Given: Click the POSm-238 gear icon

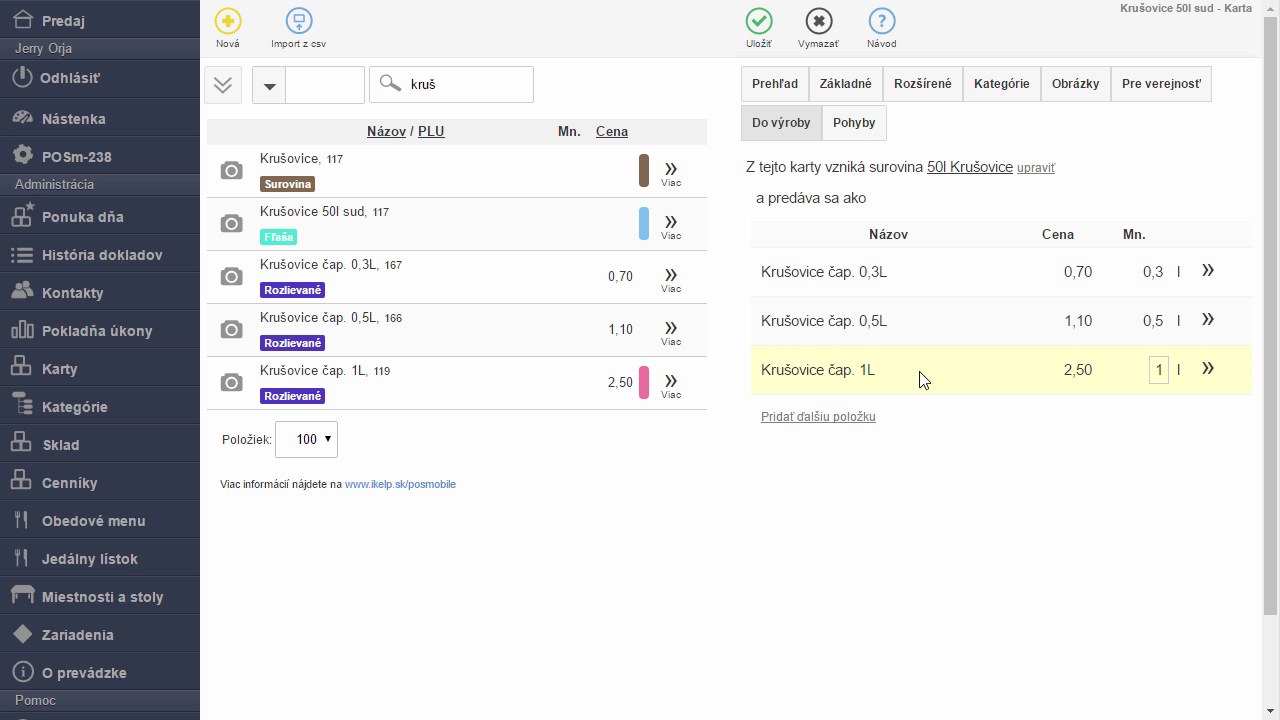Looking at the screenshot, I should tap(22, 156).
